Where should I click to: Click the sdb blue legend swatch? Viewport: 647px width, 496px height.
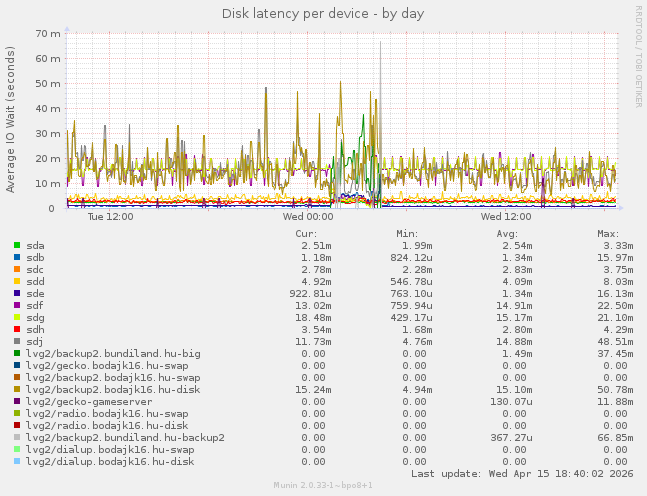click(x=17, y=257)
